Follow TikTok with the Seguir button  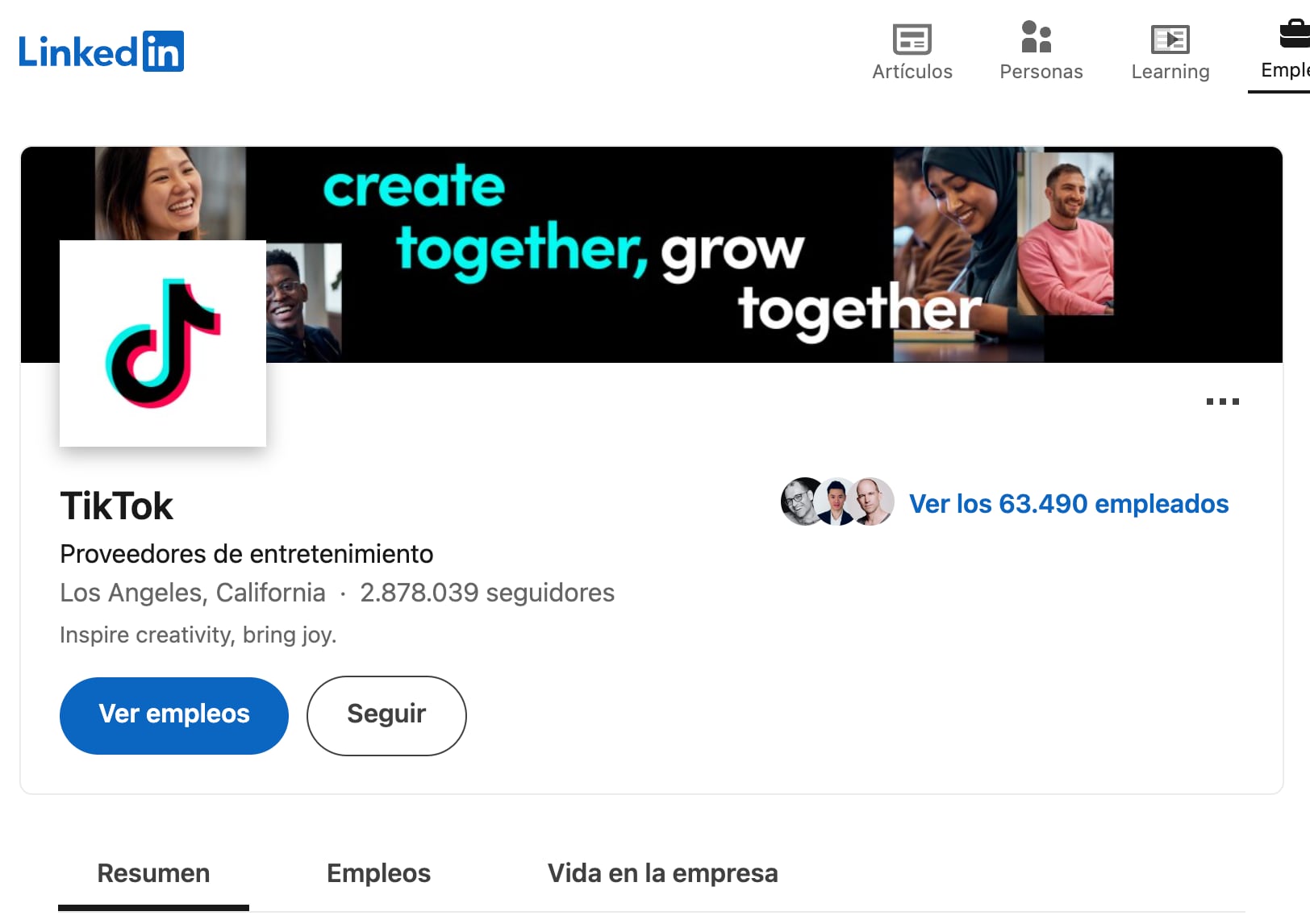pyautogui.click(x=386, y=716)
